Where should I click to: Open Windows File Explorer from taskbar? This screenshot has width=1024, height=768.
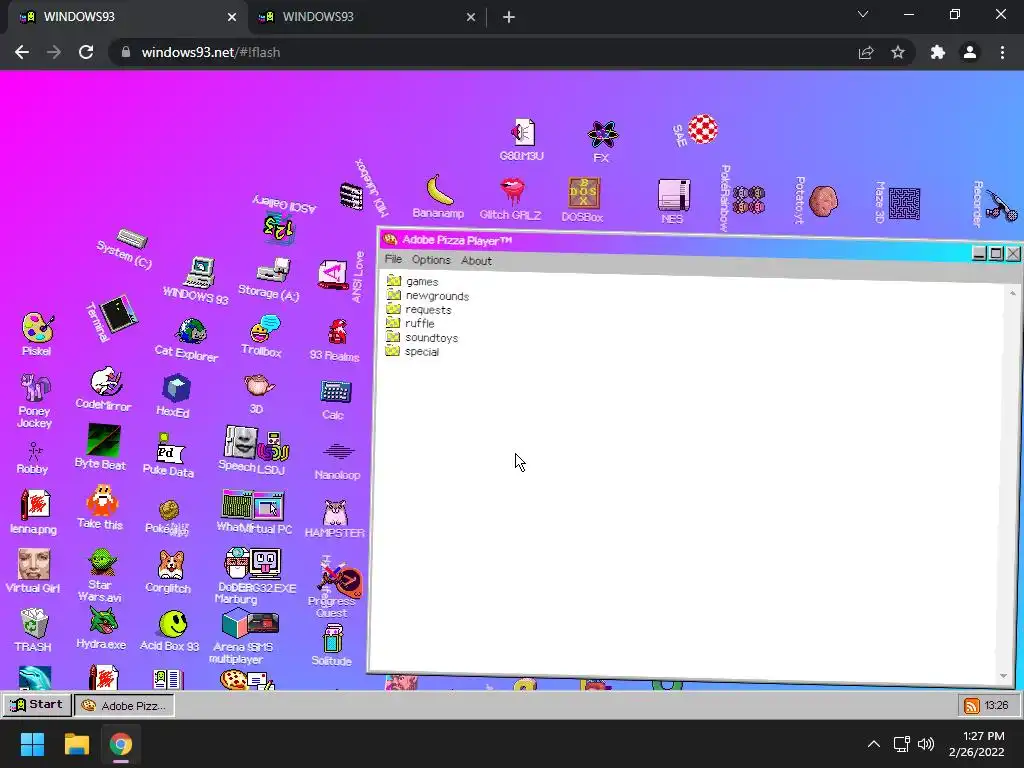[x=76, y=744]
